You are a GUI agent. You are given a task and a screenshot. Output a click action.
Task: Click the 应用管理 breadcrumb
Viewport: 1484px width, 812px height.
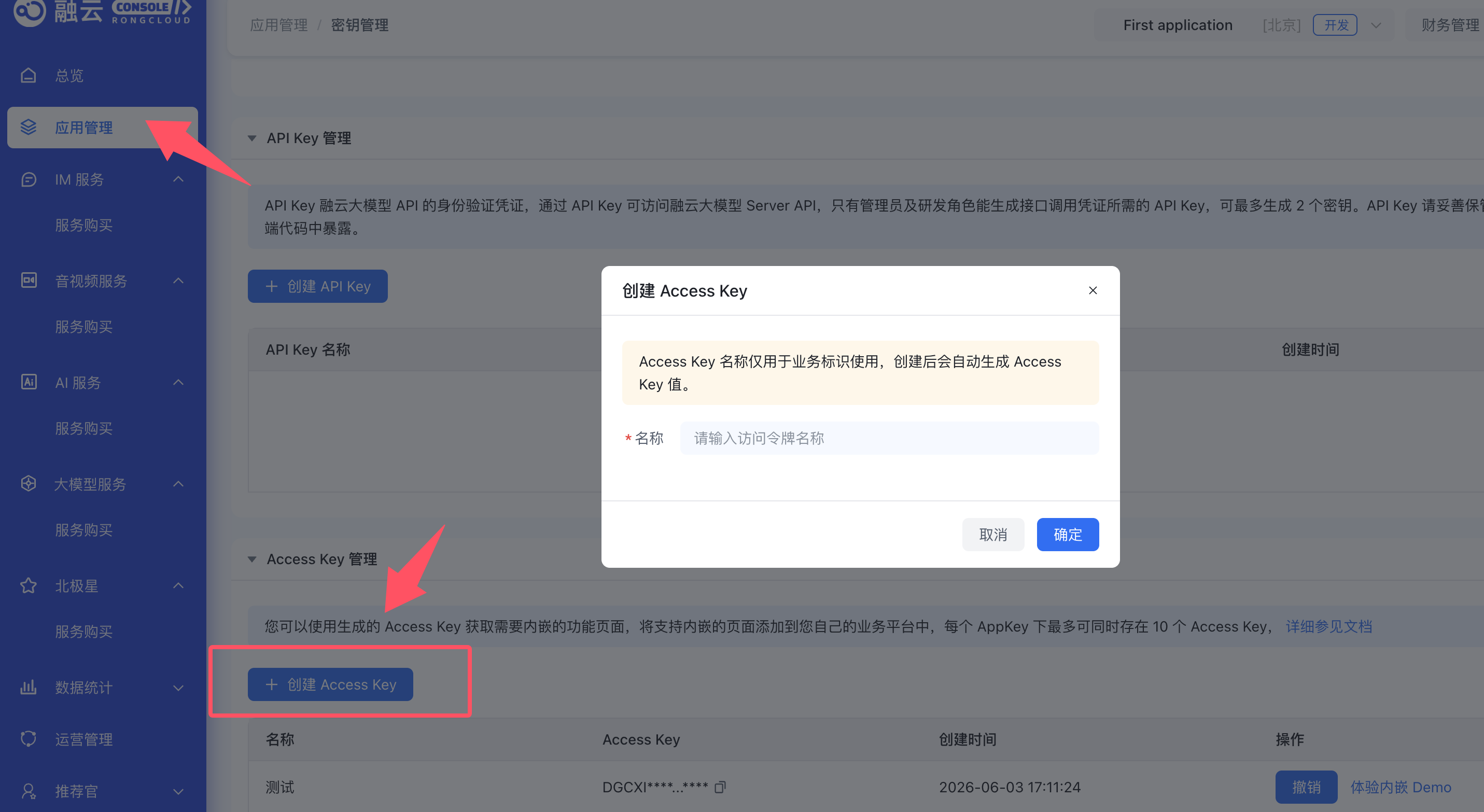[x=279, y=25]
